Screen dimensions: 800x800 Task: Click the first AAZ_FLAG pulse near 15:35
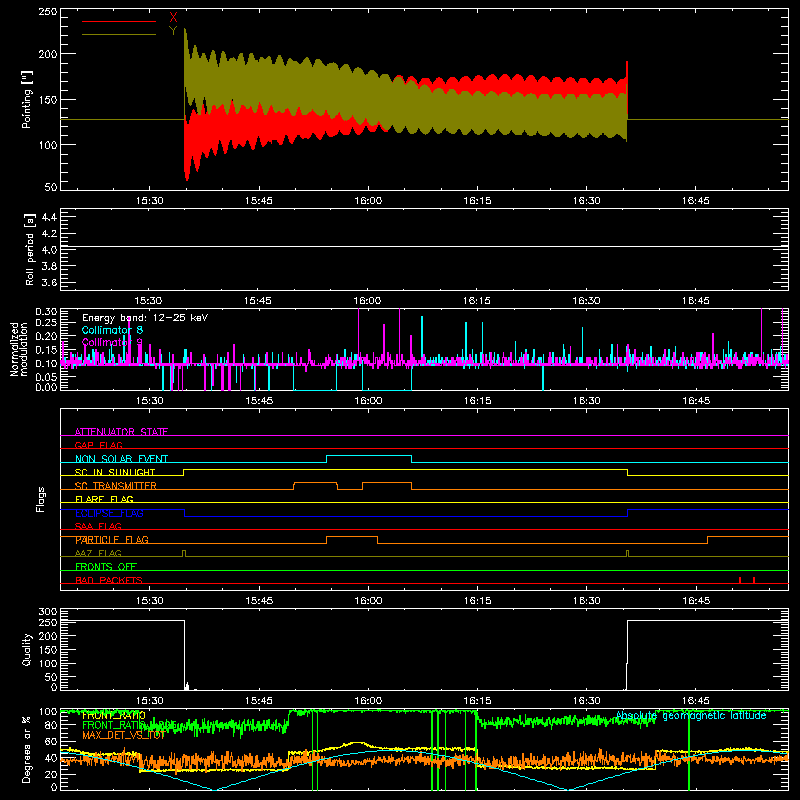tap(184, 553)
